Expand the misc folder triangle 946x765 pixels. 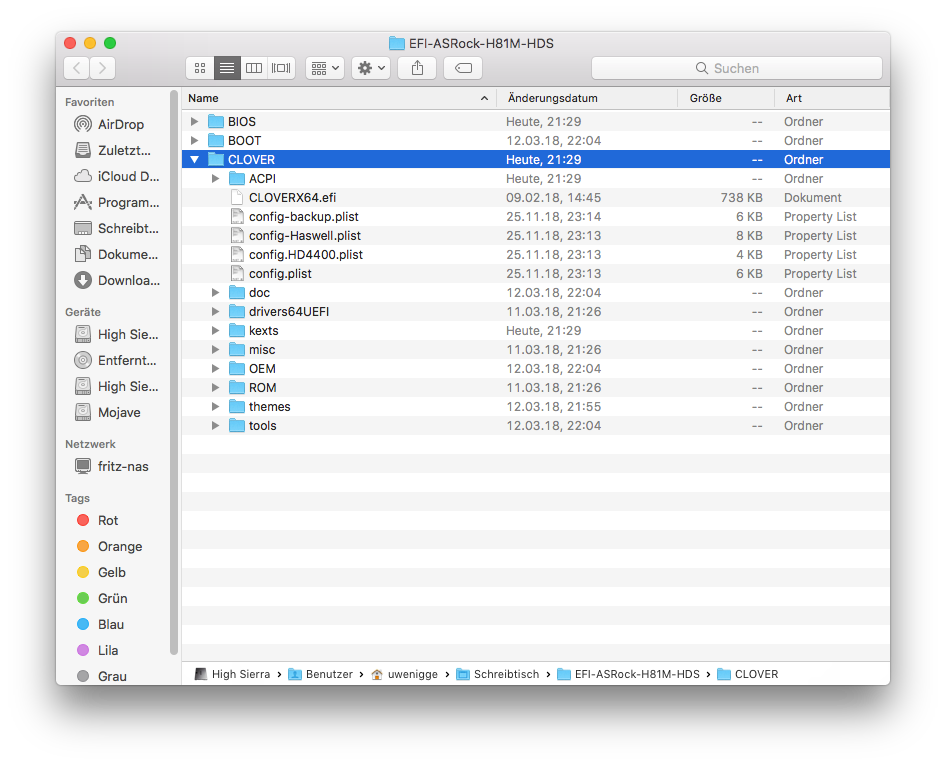(215, 350)
